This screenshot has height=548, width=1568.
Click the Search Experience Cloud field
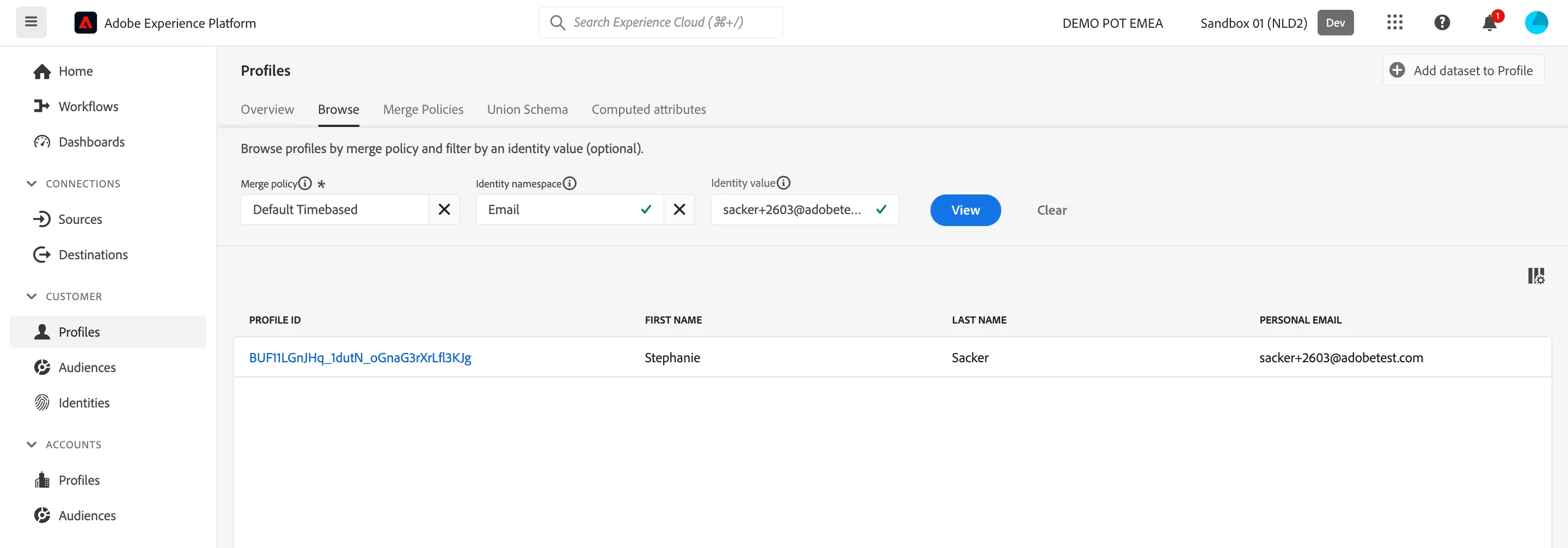point(660,22)
